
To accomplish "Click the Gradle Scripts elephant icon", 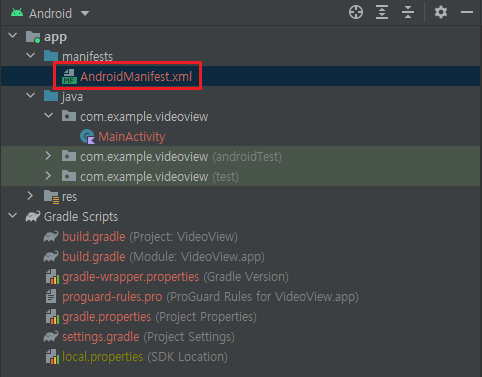I will (x=33, y=217).
